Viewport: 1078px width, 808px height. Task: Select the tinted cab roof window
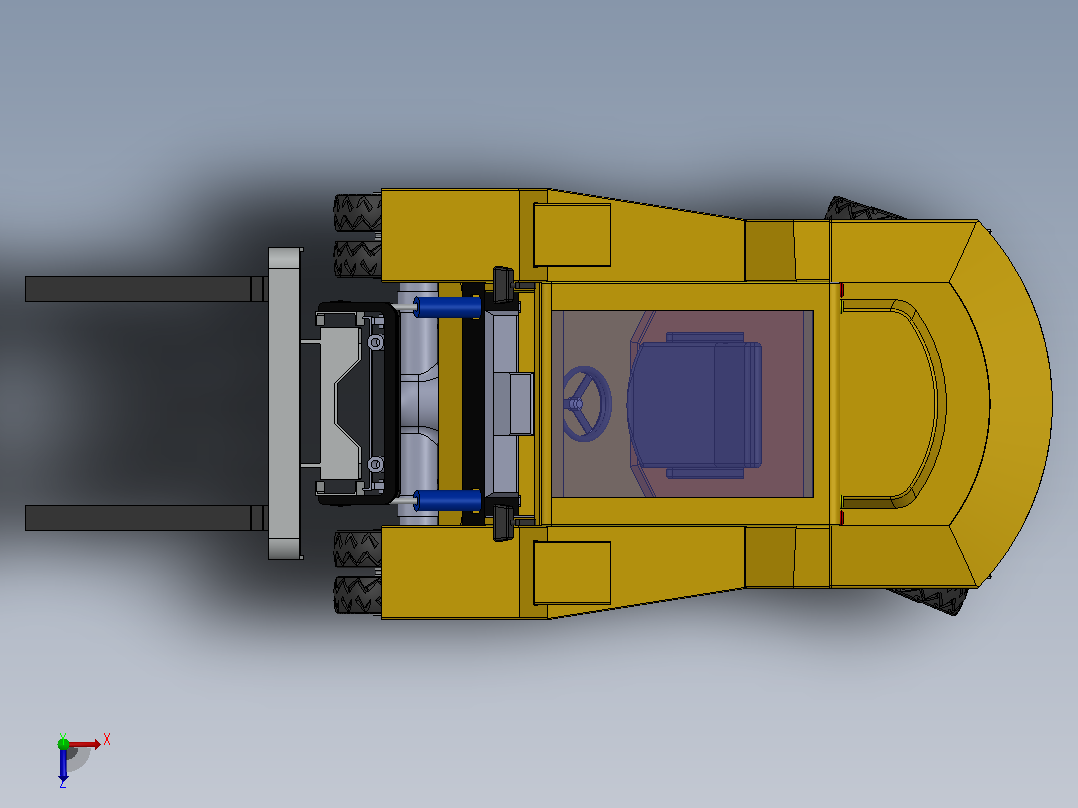tap(682, 404)
